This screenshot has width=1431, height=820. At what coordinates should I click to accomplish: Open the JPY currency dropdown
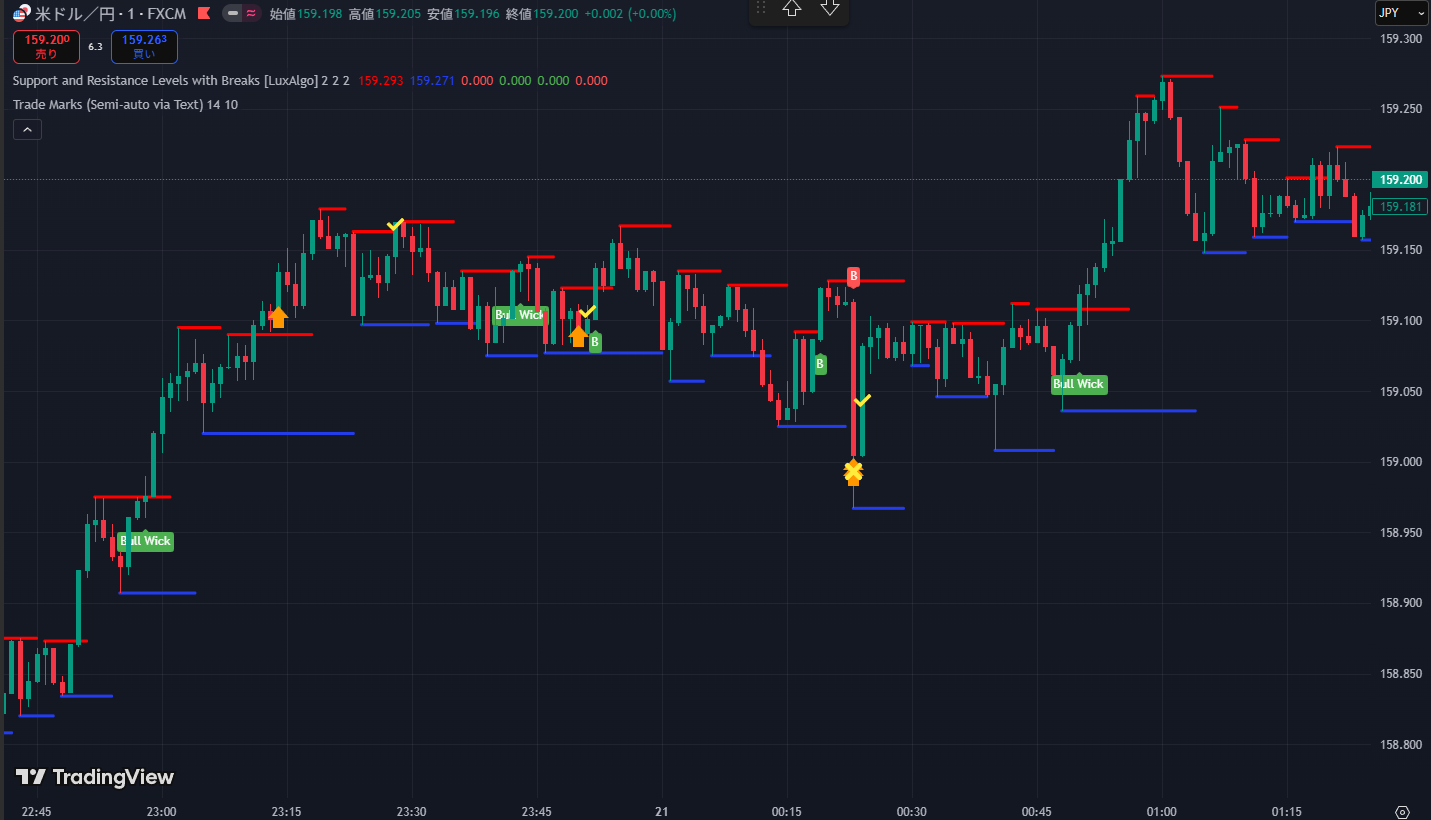pos(1401,13)
